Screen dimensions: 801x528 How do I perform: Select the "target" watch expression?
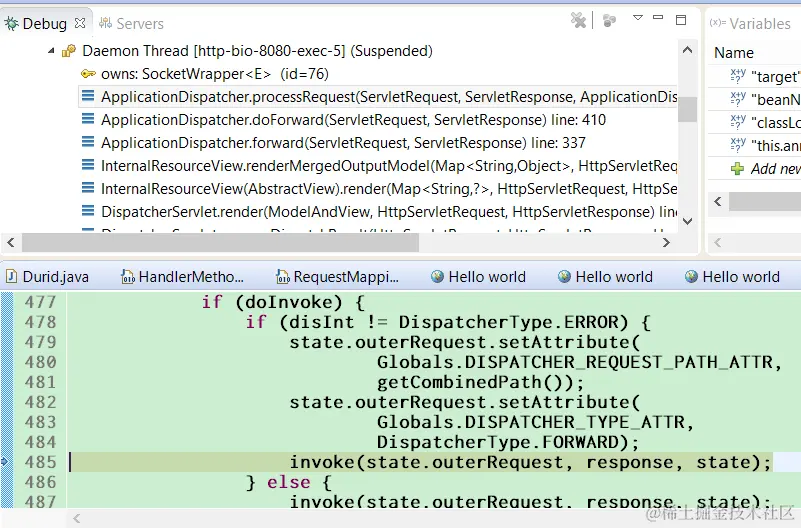(765, 76)
